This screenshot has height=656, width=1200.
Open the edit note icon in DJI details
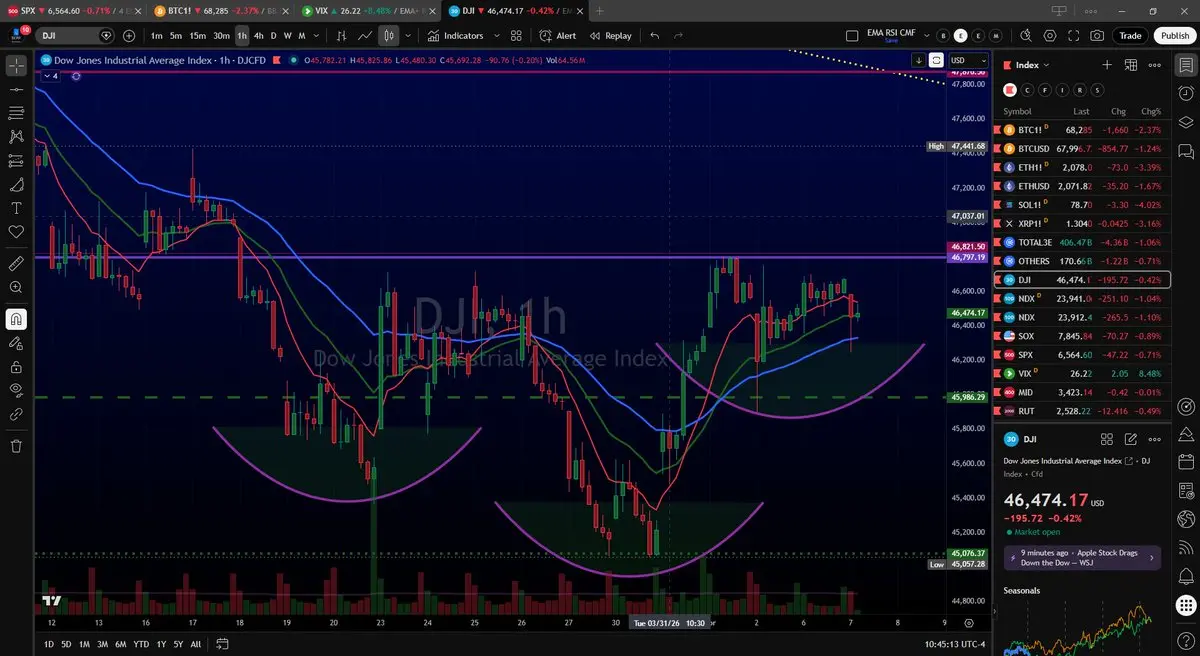coord(1131,439)
